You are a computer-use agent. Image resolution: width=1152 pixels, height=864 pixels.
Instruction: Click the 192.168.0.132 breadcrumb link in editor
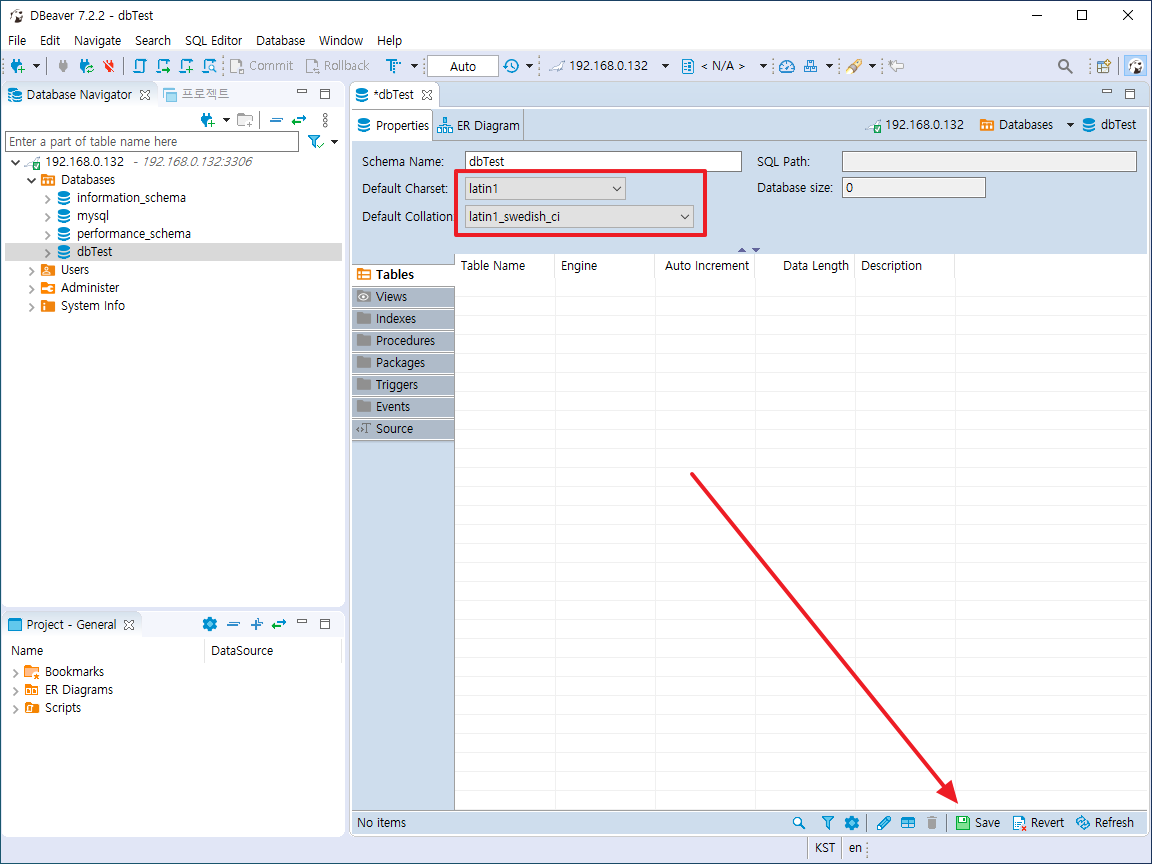[915, 125]
